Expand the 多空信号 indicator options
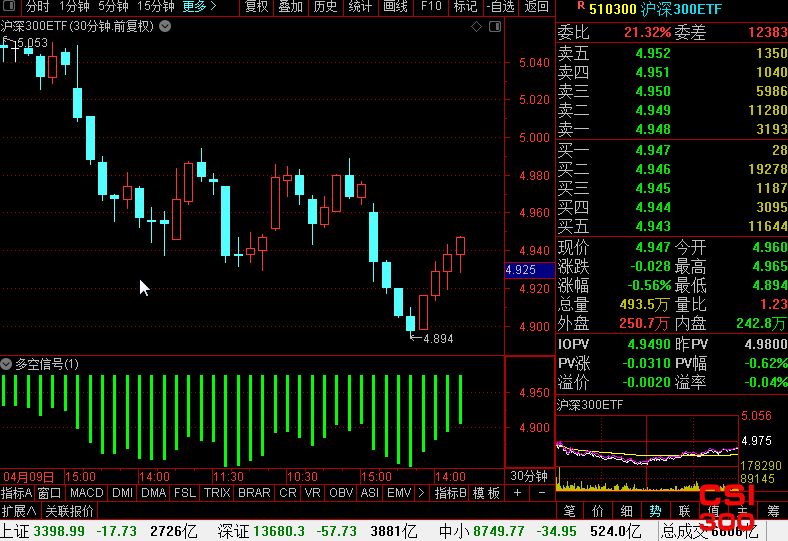 [6, 364]
